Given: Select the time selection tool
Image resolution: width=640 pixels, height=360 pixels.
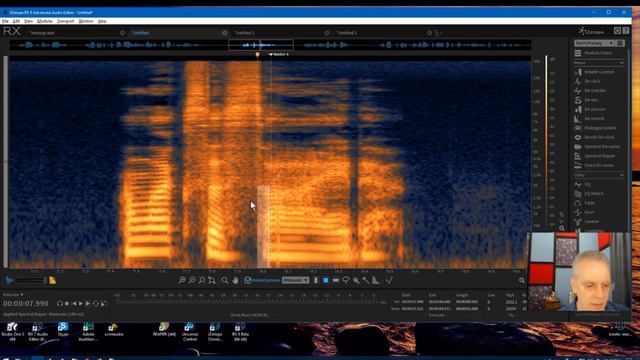Looking at the screenshot, I should point(316,280).
